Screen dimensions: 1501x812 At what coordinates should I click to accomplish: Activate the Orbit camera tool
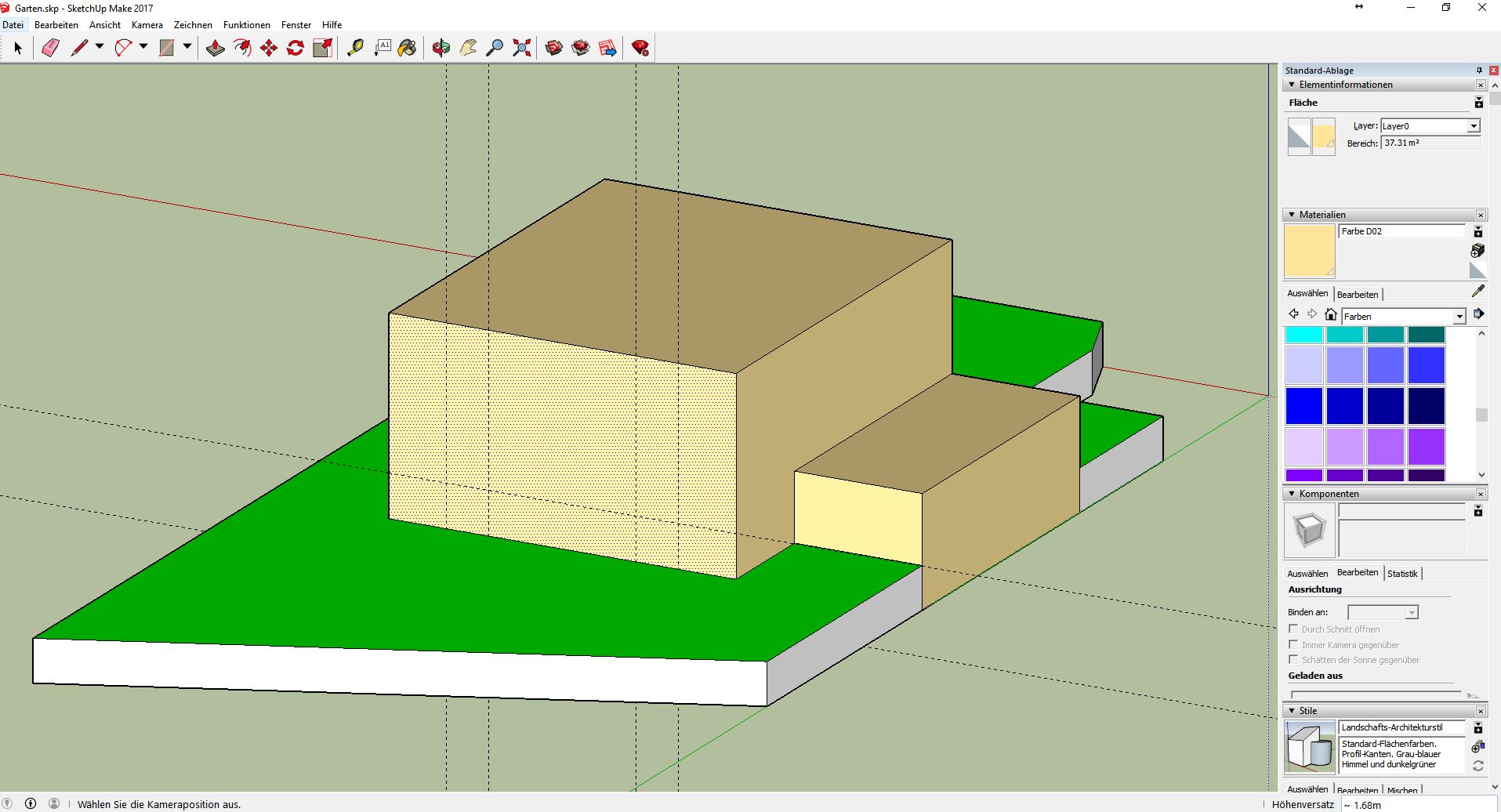[x=441, y=49]
